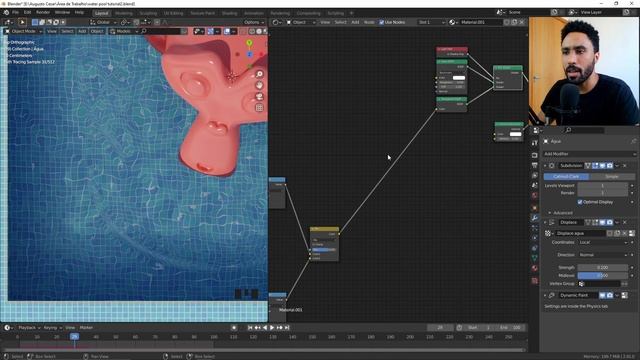640x360 pixels.
Task: Open the Object Data mesh tab icon
Action: point(535,258)
